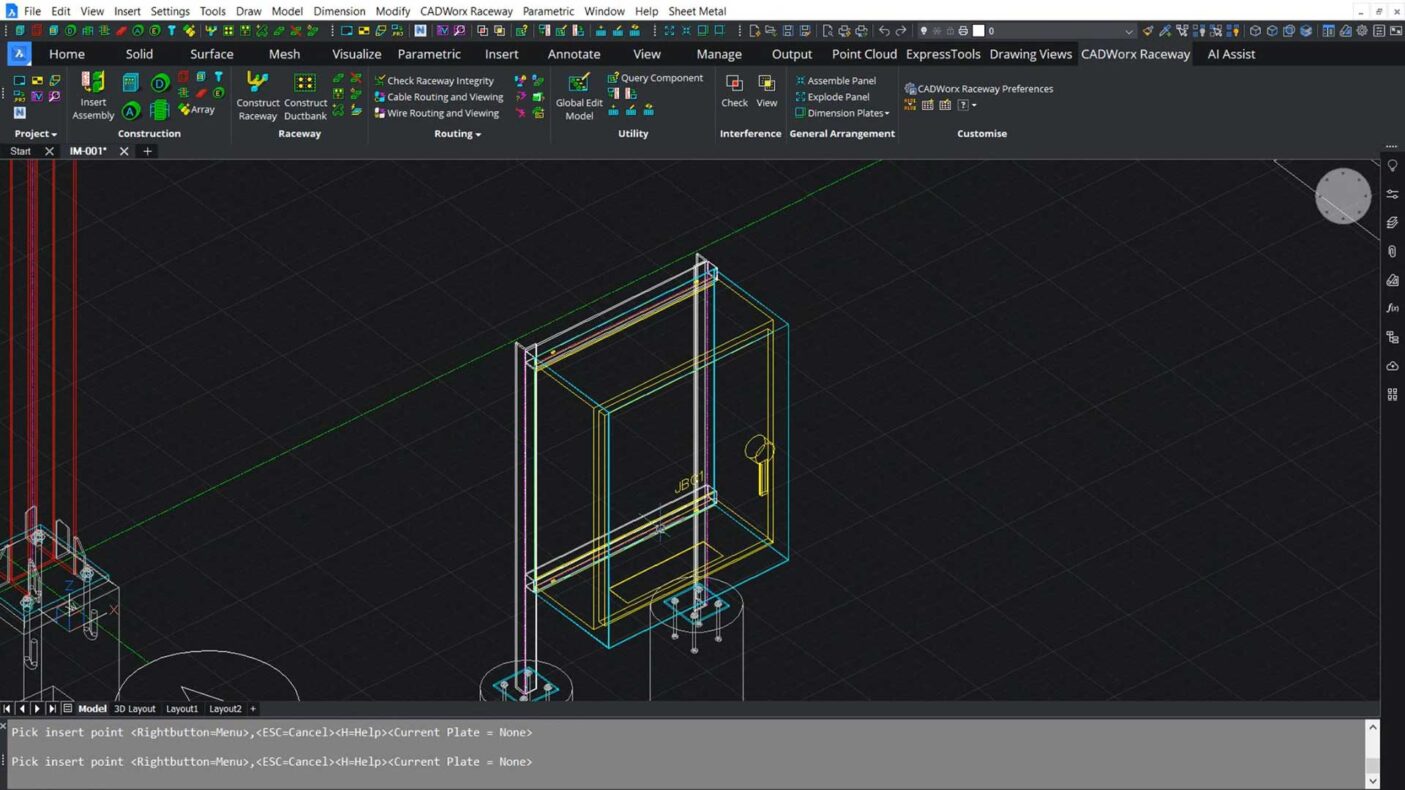Image resolution: width=1405 pixels, height=790 pixels.
Task: Expand the Project panel dropdown
Action: pos(35,134)
